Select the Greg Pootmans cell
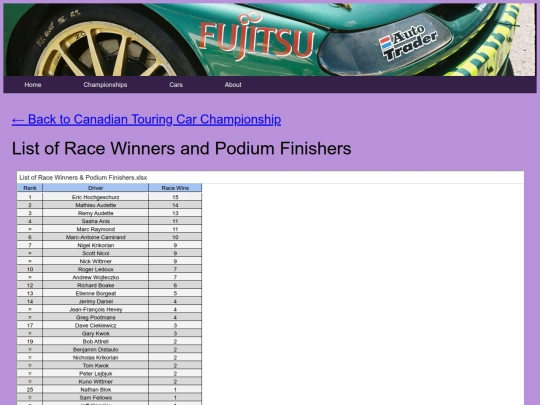 click(x=95, y=317)
